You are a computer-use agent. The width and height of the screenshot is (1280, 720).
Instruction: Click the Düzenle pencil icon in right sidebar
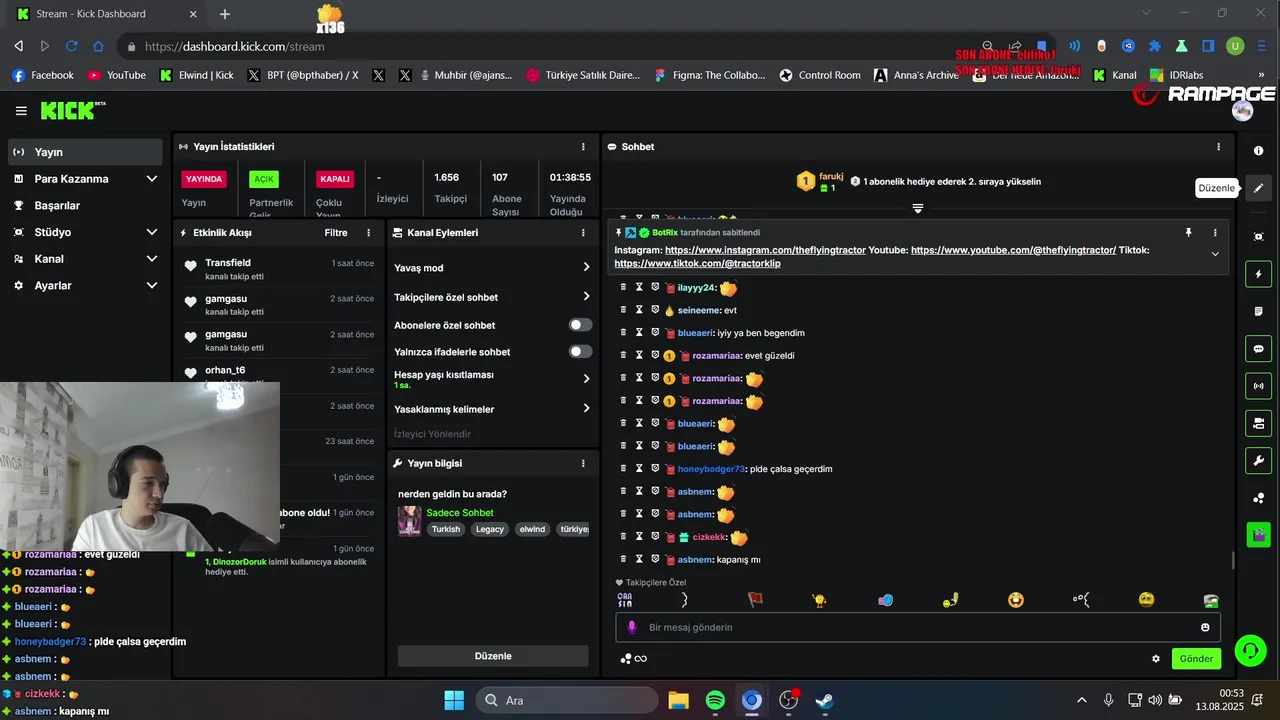click(x=1258, y=188)
